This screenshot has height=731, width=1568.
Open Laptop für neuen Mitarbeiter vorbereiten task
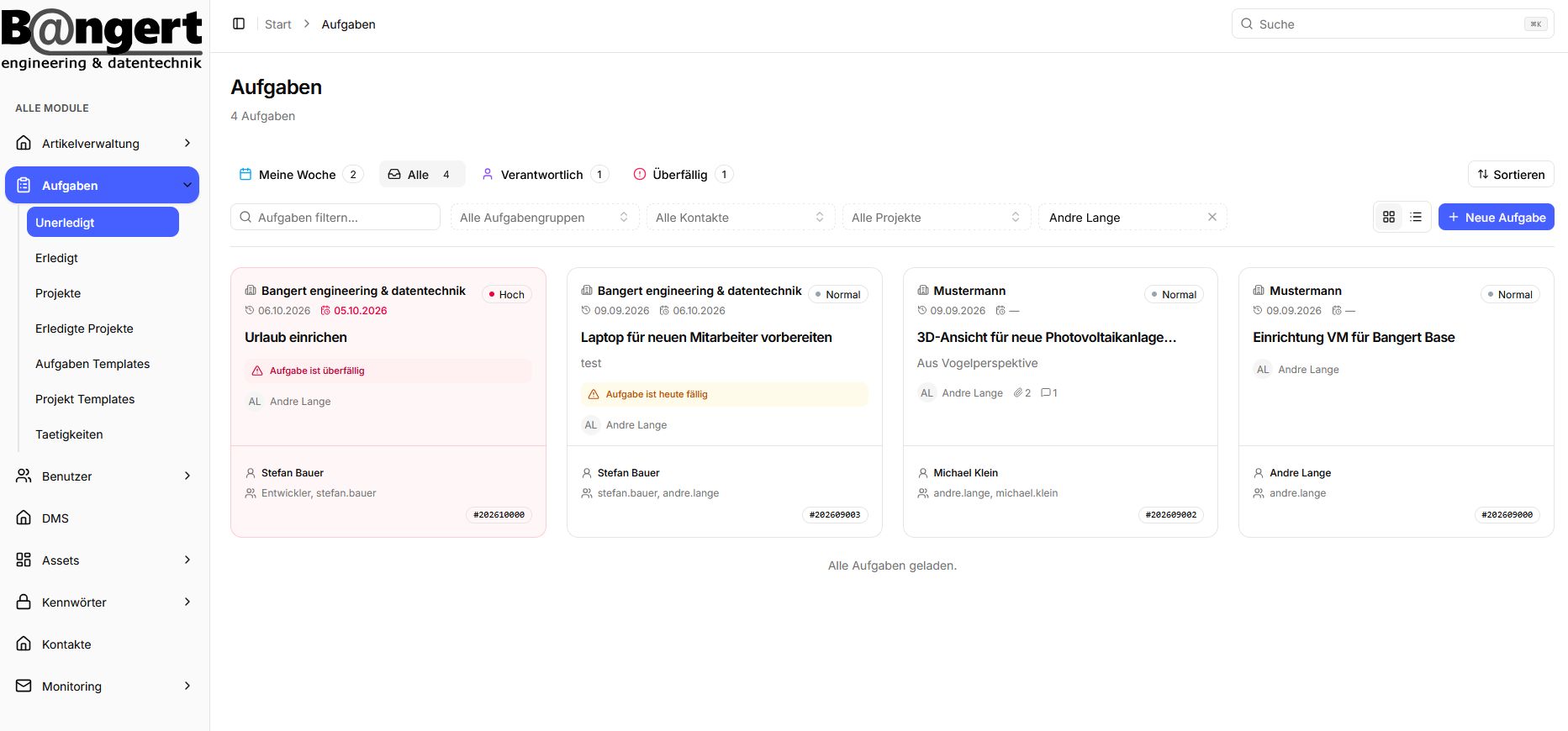pos(706,337)
